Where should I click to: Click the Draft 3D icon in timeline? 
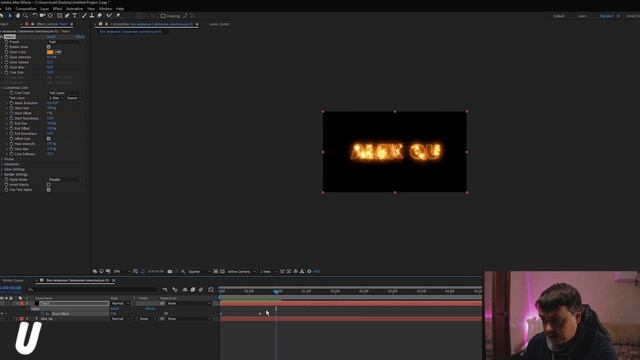[x=175, y=289]
